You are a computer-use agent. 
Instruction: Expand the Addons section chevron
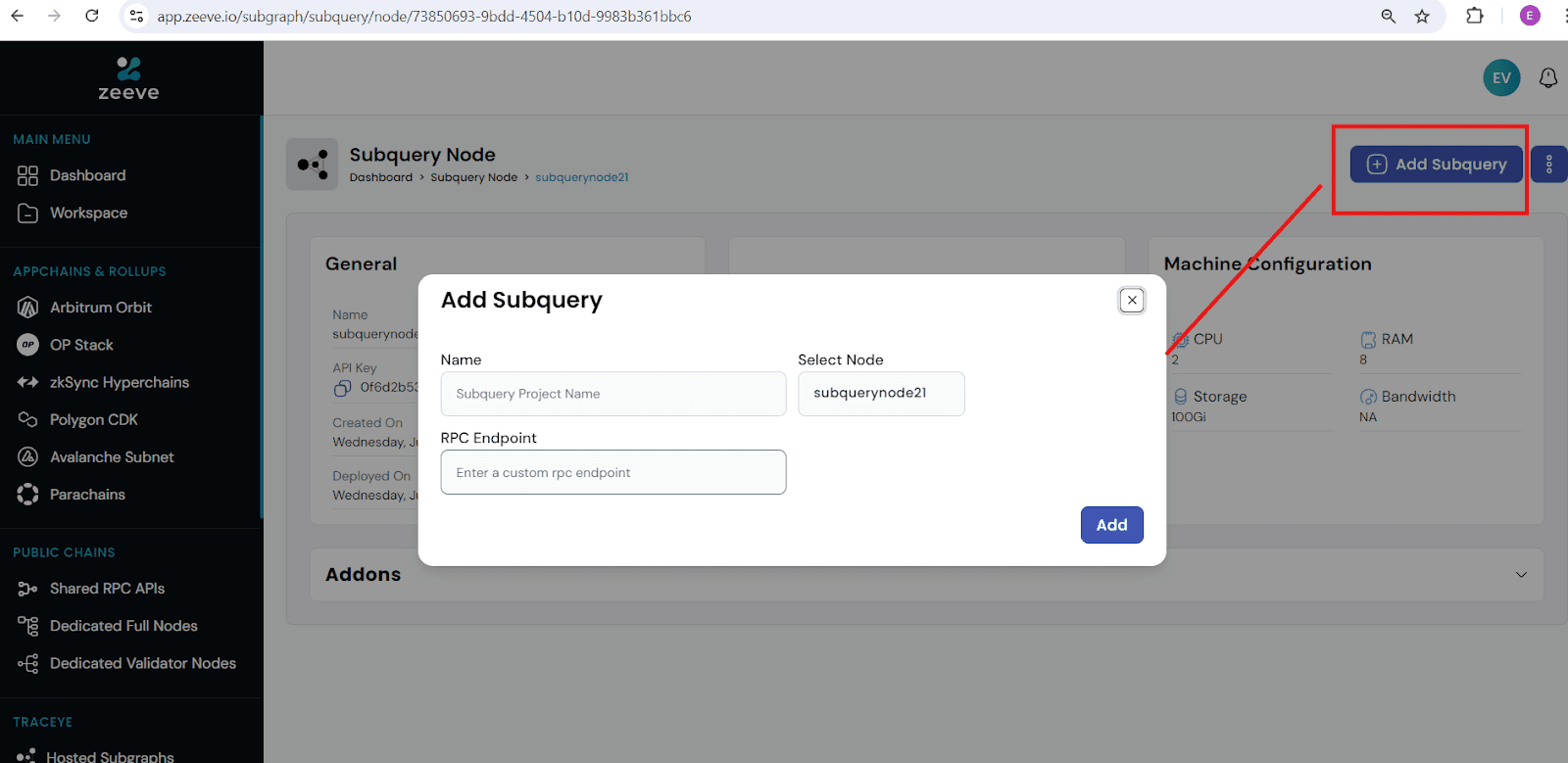[x=1521, y=575]
